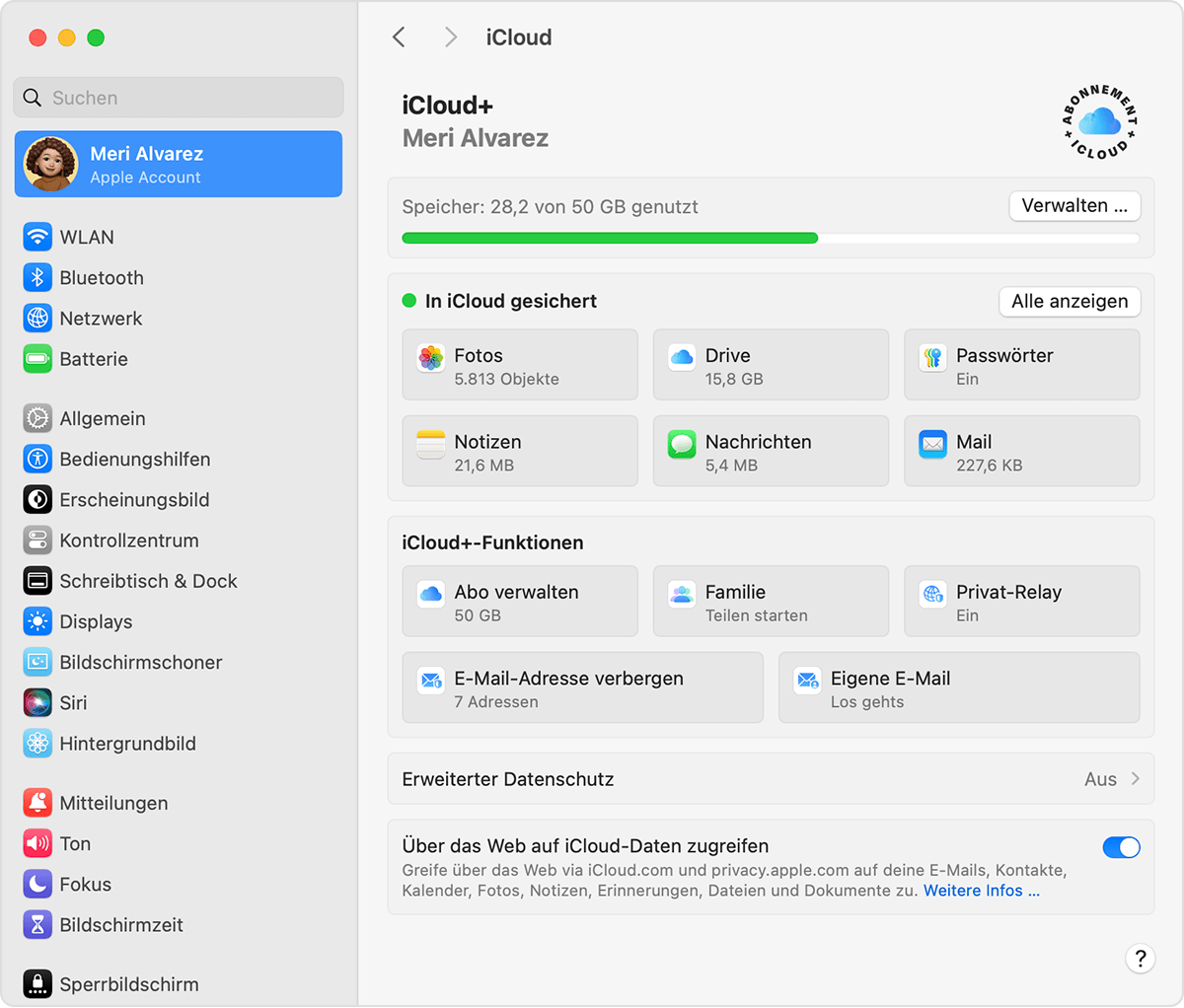The image size is (1184, 1008).
Task: Go forward with the right chevron
Action: coord(451,37)
